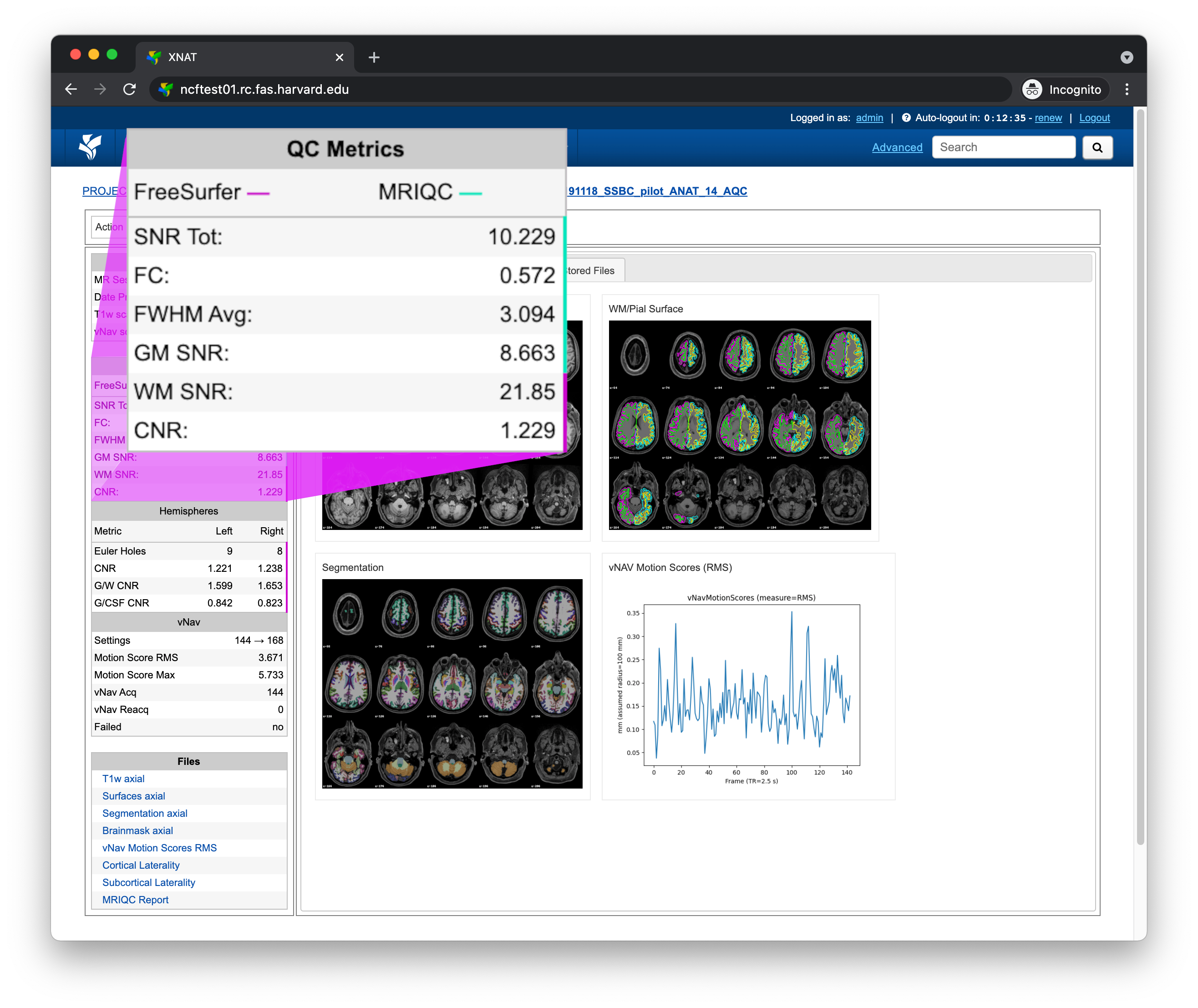
Task: Click the Euler Holes row
Action: coord(188,551)
